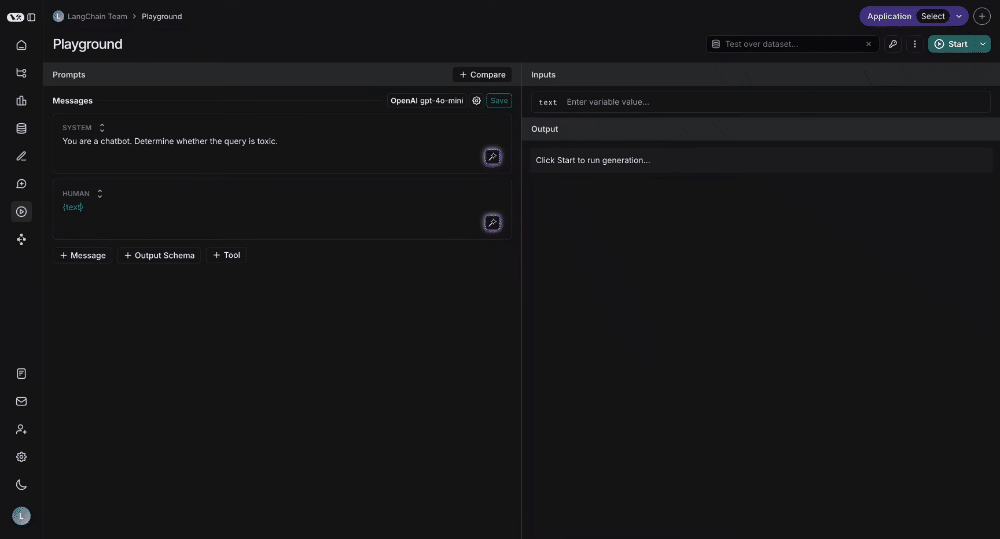Open the envelope icon in sidebar

pyautogui.click(x=21, y=401)
